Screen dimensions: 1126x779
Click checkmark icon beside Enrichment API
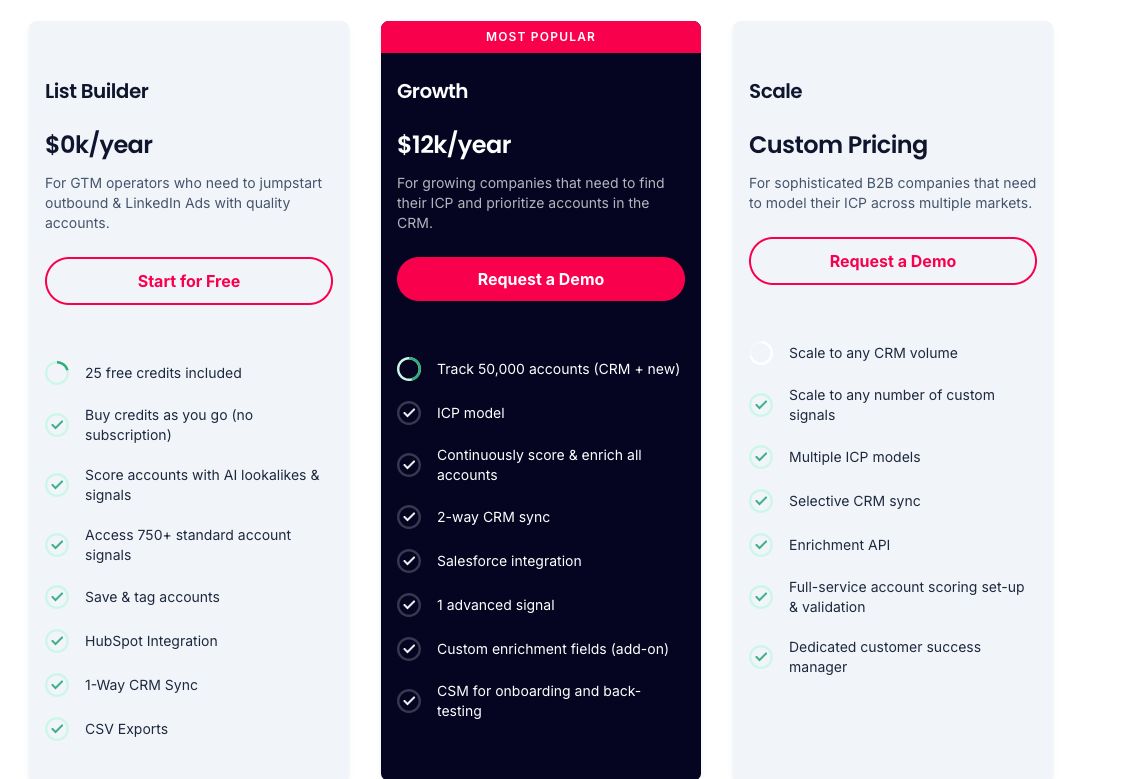[x=761, y=545]
